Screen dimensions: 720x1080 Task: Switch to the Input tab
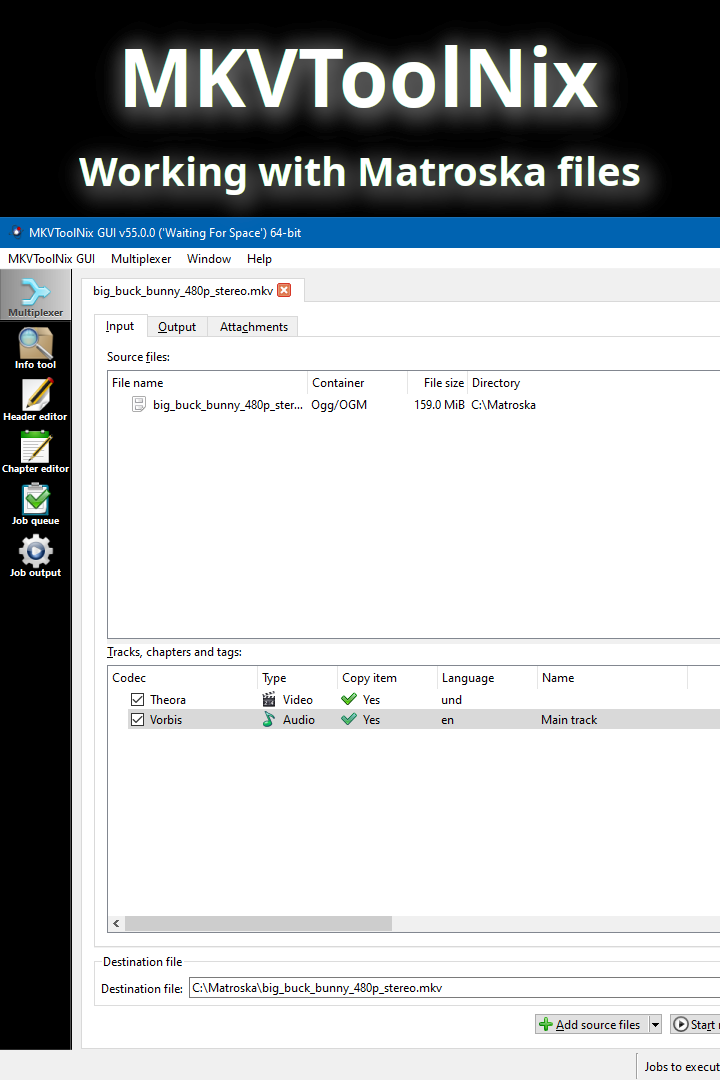pyautogui.click(x=120, y=326)
